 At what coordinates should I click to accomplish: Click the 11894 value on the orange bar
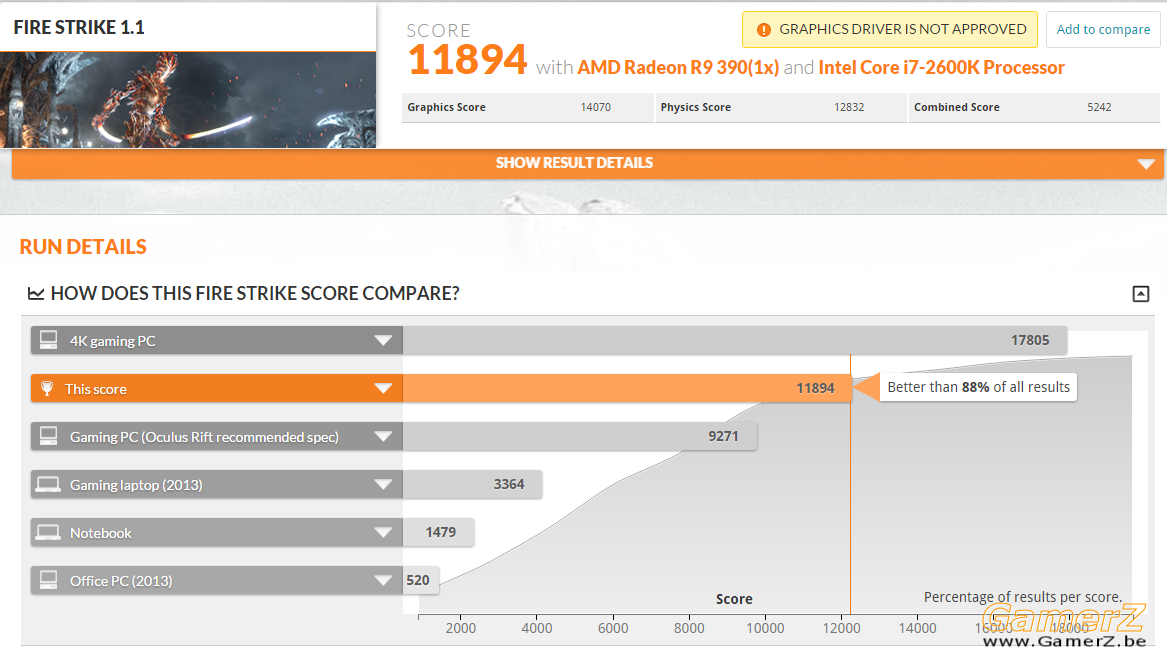816,388
